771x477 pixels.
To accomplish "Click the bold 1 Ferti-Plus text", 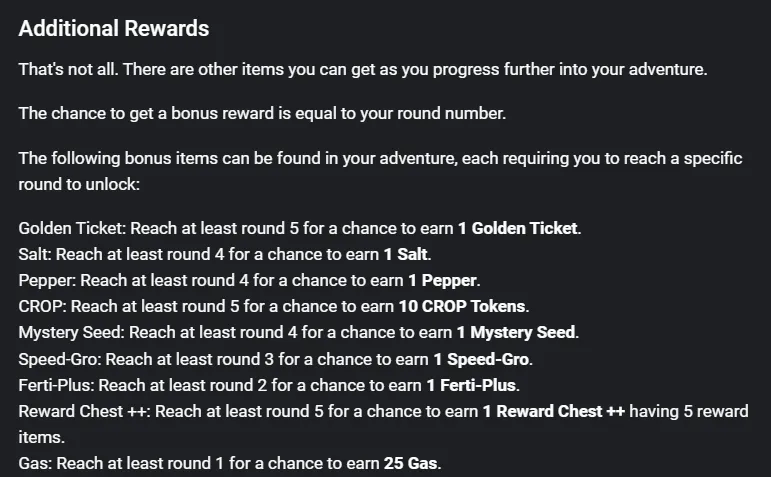I will [471, 385].
